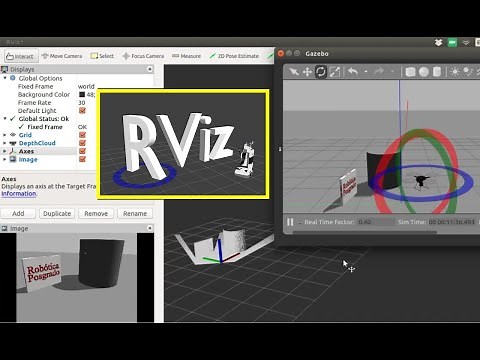This screenshot has width=480, height=360.
Task: Click the Displays panel monitor icon
Action: [x=5, y=69]
